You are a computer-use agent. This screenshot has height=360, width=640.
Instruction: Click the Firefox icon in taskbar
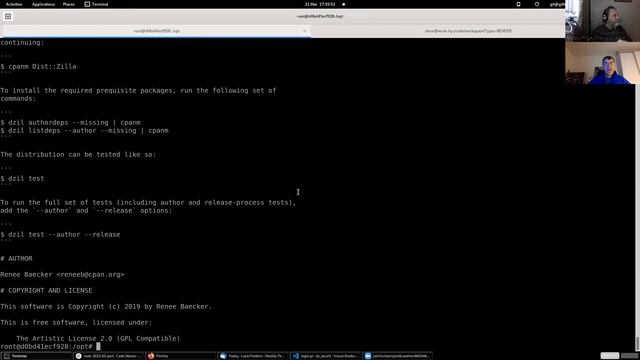pos(151,356)
